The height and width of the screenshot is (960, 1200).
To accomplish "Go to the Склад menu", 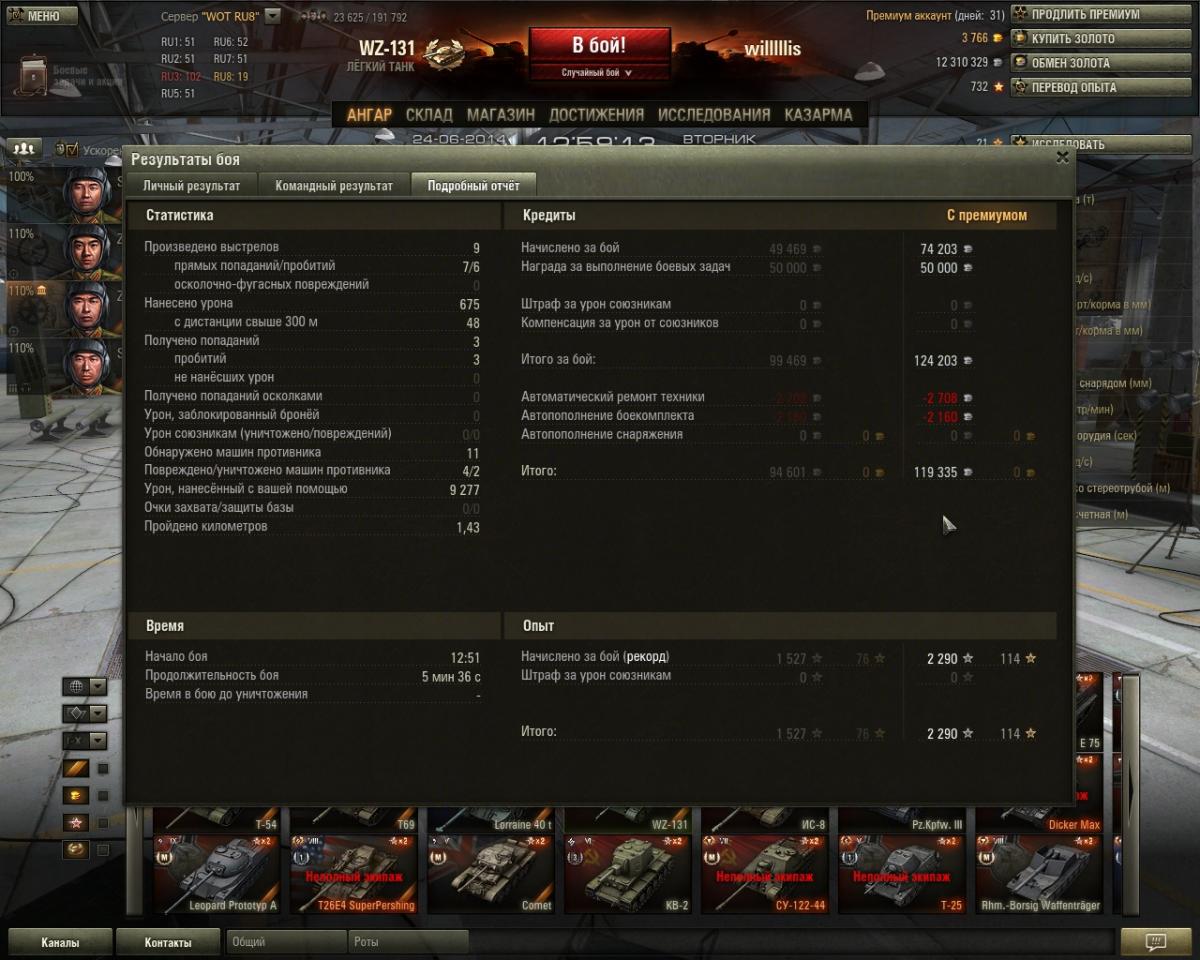I will (429, 115).
